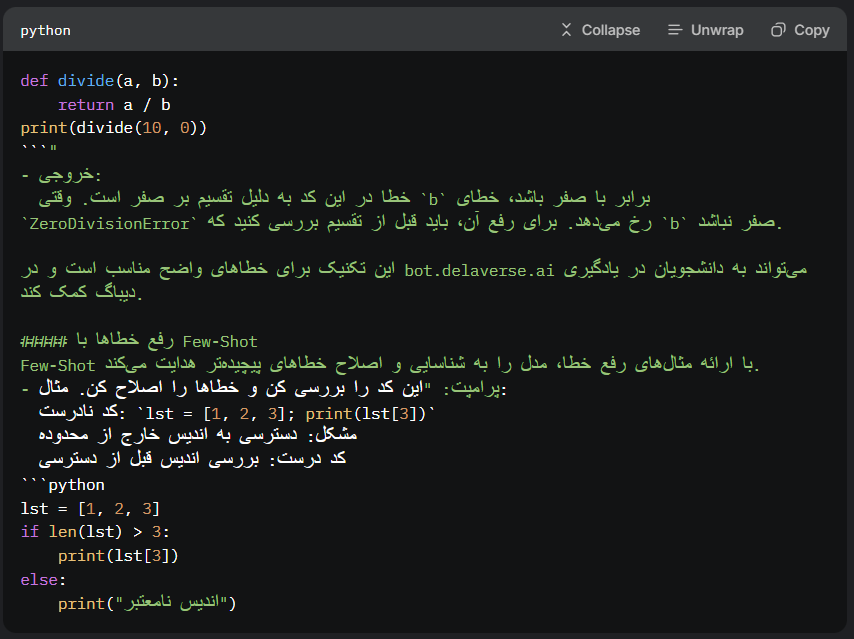854x639 pixels.
Task: Copy the code block contents
Action: (x=800, y=30)
